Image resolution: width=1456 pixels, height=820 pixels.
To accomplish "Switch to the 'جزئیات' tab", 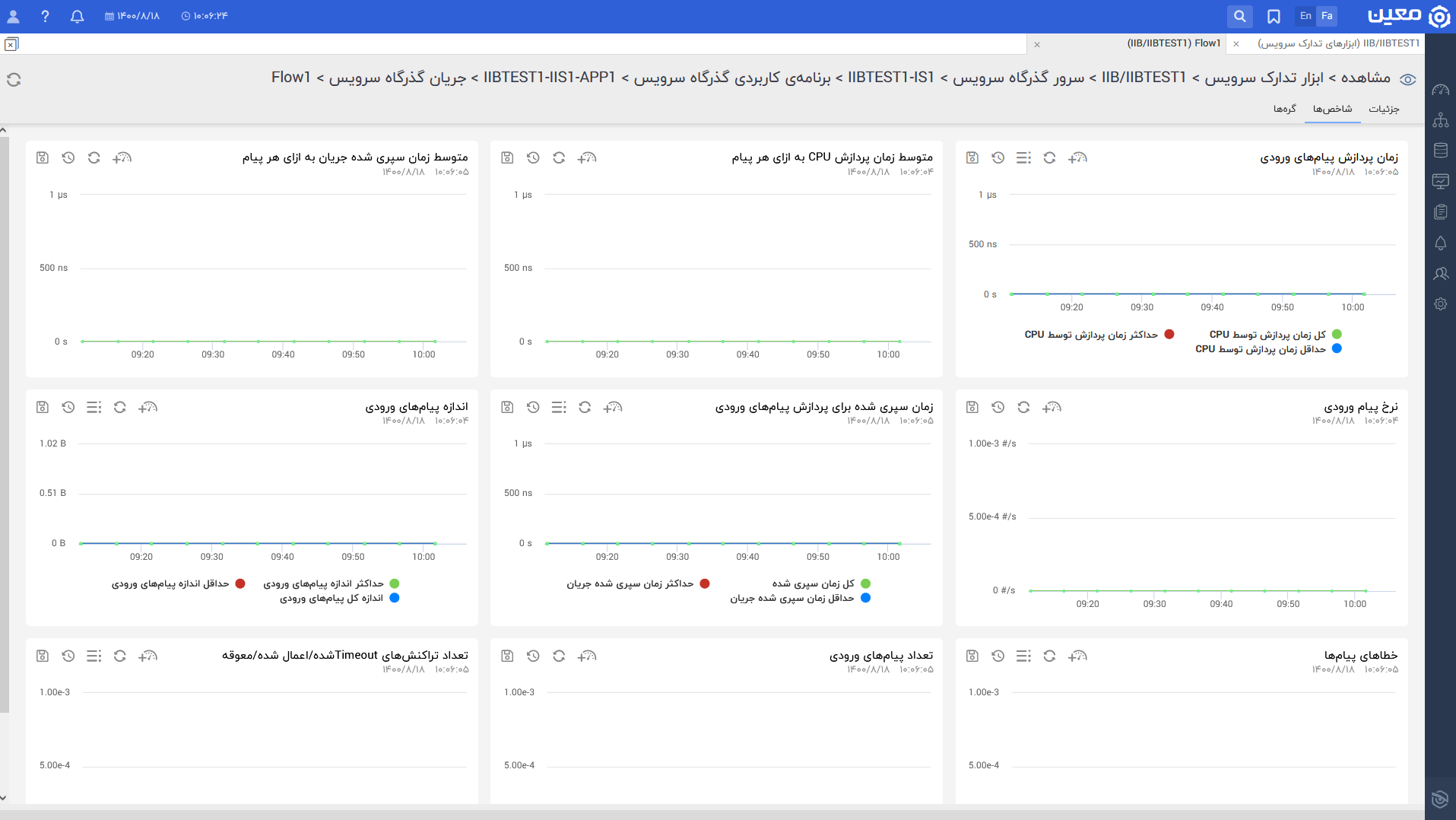I will tap(1384, 109).
